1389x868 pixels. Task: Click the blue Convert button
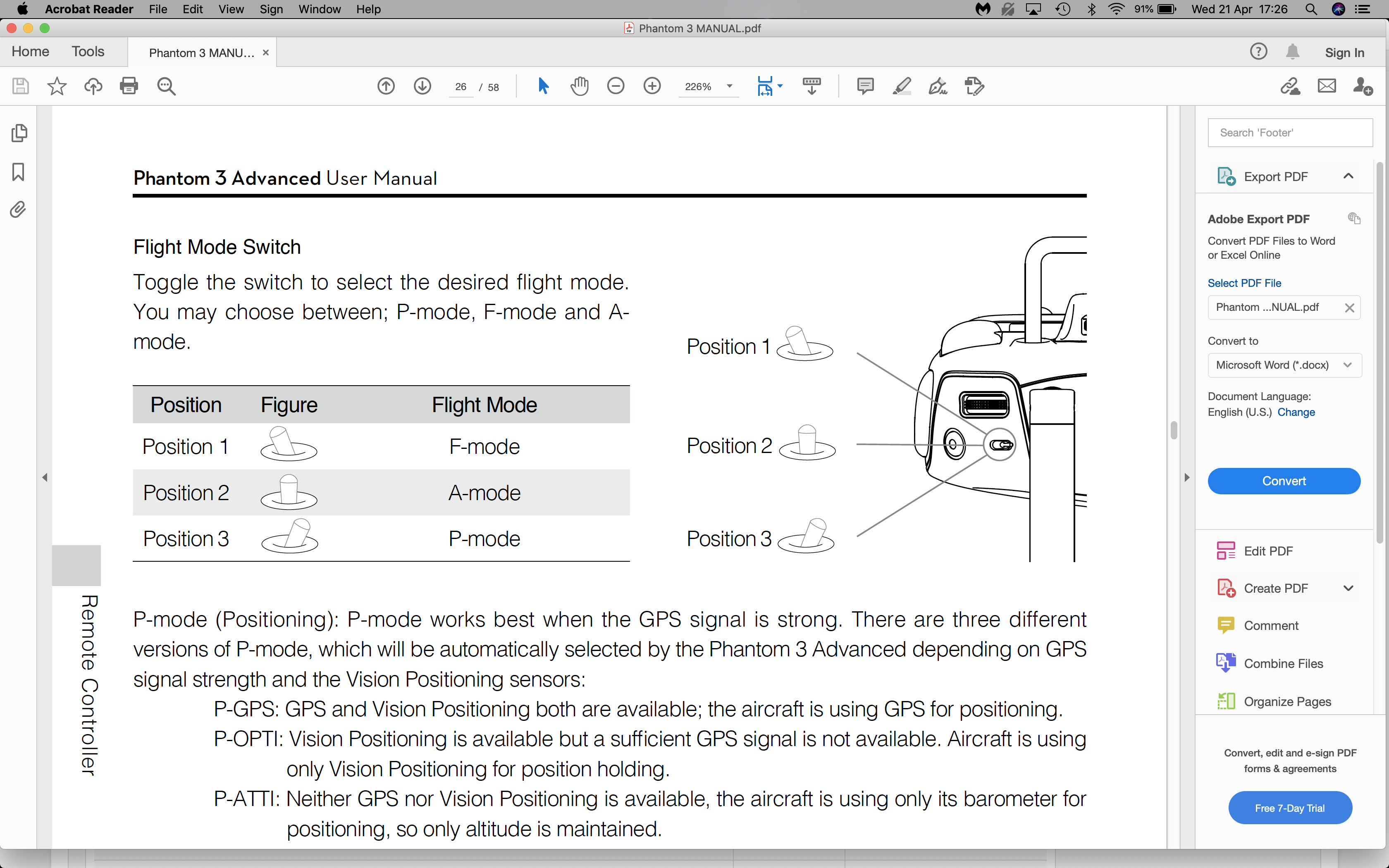click(1284, 481)
